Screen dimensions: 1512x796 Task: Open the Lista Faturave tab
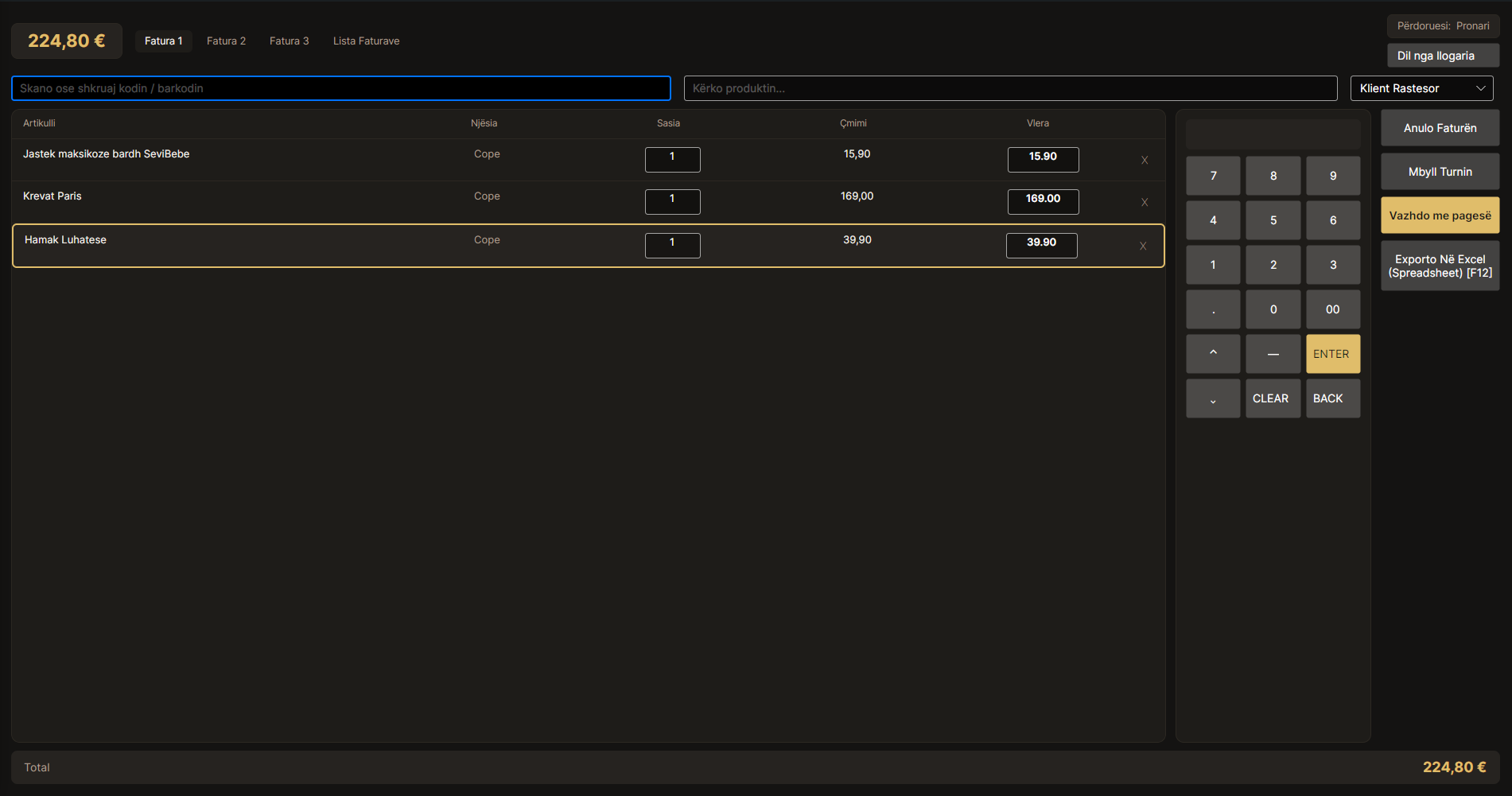click(366, 41)
